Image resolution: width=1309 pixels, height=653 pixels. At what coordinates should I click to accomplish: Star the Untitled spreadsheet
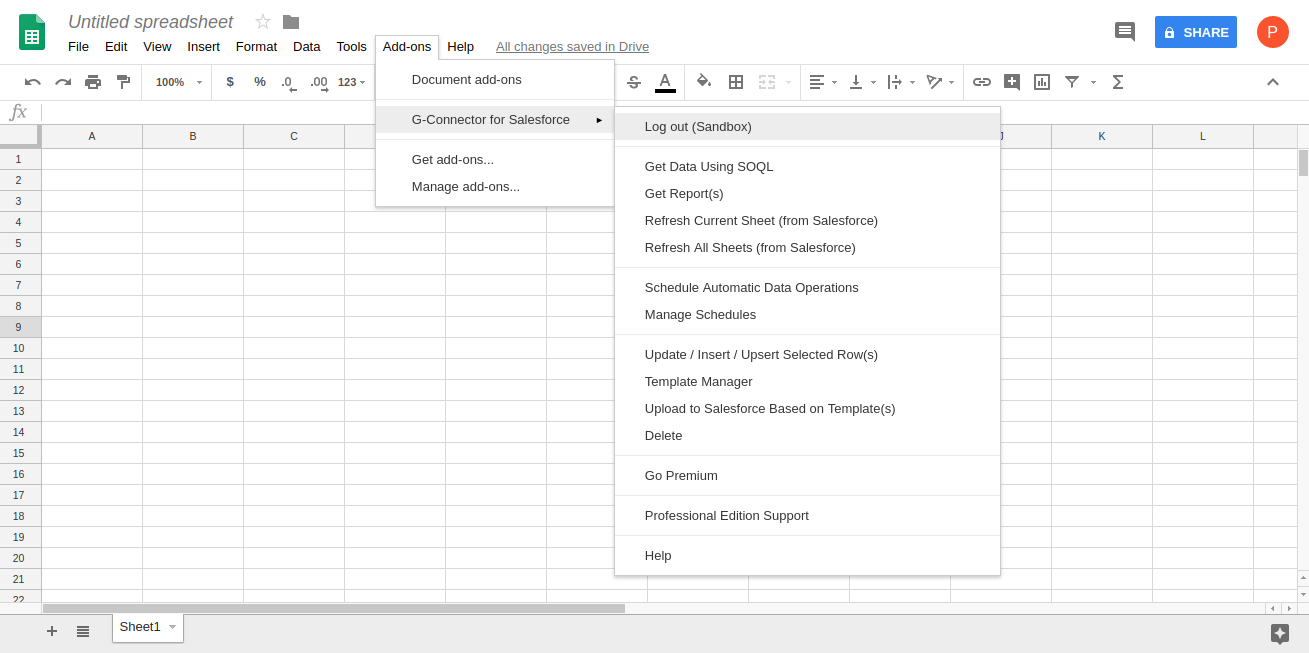point(263,22)
